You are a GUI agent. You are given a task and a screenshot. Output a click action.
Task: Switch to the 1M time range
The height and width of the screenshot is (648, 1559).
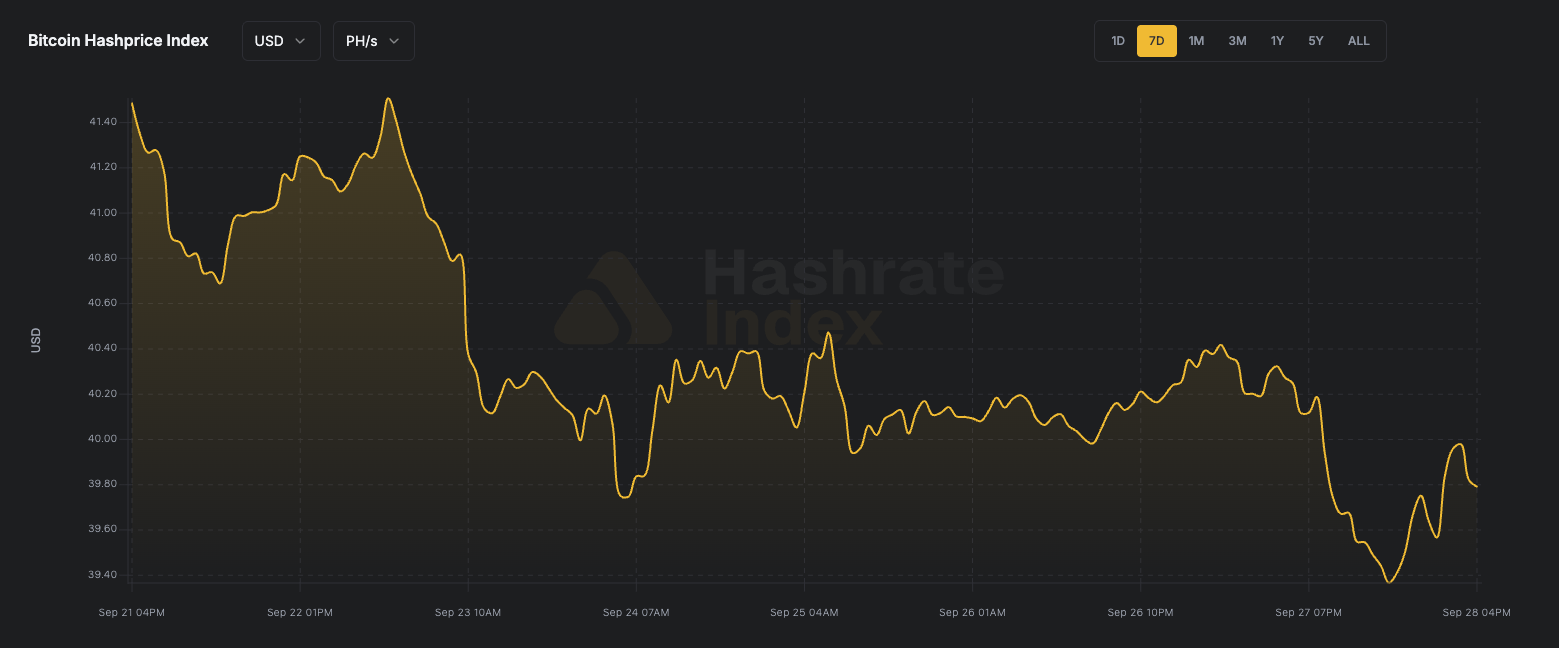click(x=1196, y=41)
